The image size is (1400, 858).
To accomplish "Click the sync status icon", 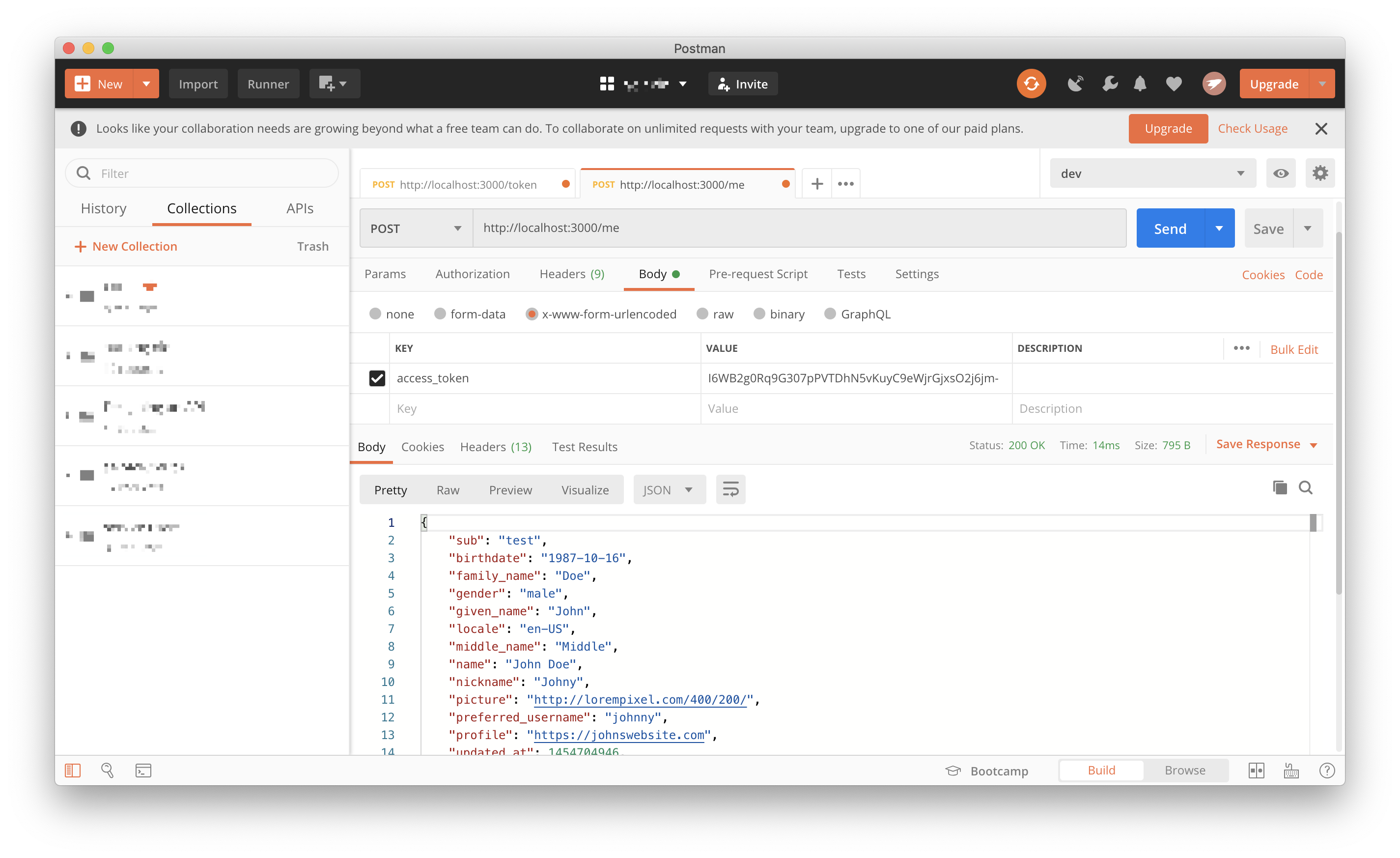I will [1031, 84].
